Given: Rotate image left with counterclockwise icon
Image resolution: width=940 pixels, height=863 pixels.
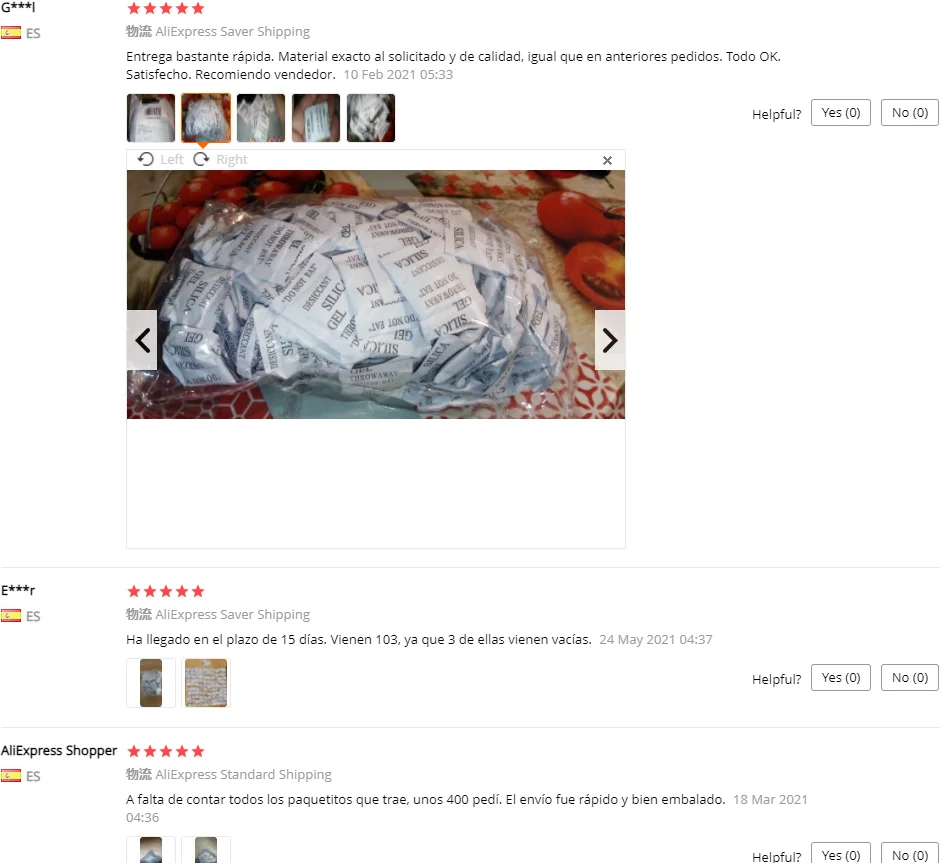Looking at the screenshot, I should [x=160, y=159].
